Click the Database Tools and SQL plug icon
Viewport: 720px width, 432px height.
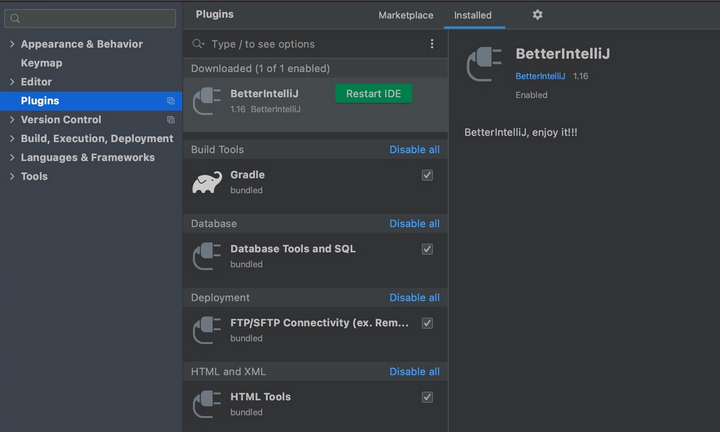point(207,256)
